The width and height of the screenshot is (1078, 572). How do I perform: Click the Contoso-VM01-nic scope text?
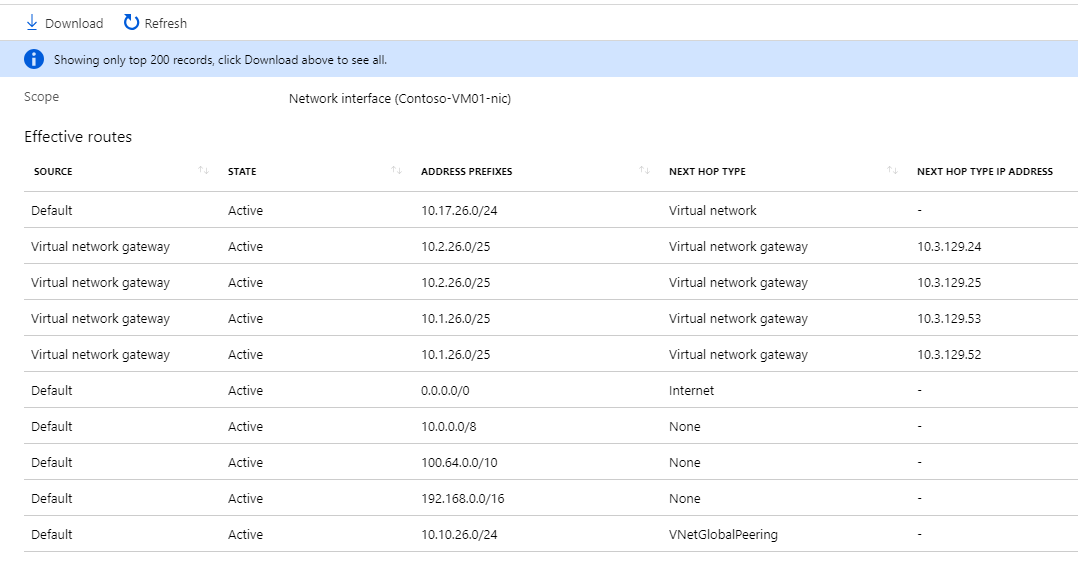point(399,98)
